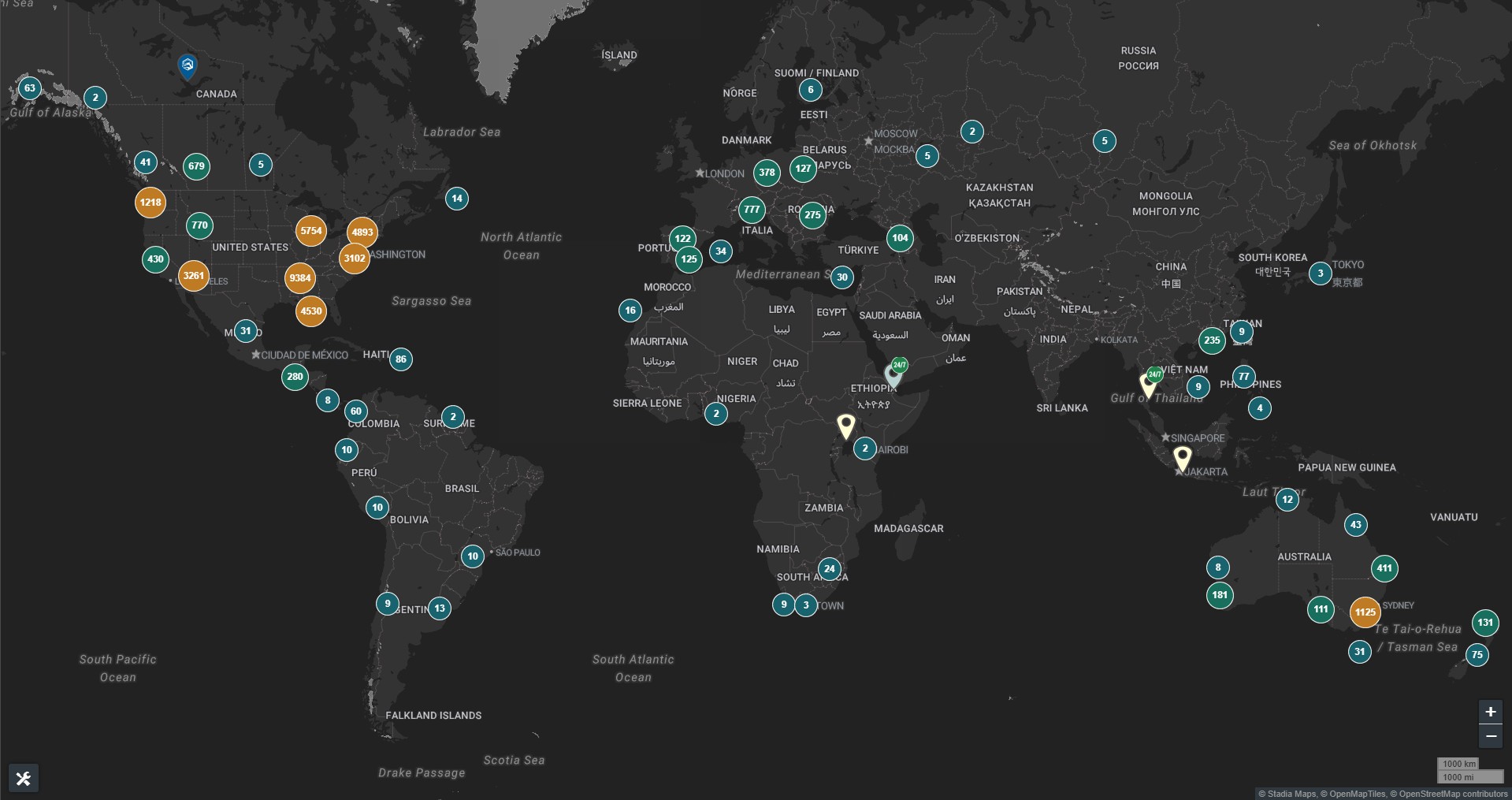Open the OpenStreetMap contributors link
Screen dimensions: 1512x800
pos(1453,794)
